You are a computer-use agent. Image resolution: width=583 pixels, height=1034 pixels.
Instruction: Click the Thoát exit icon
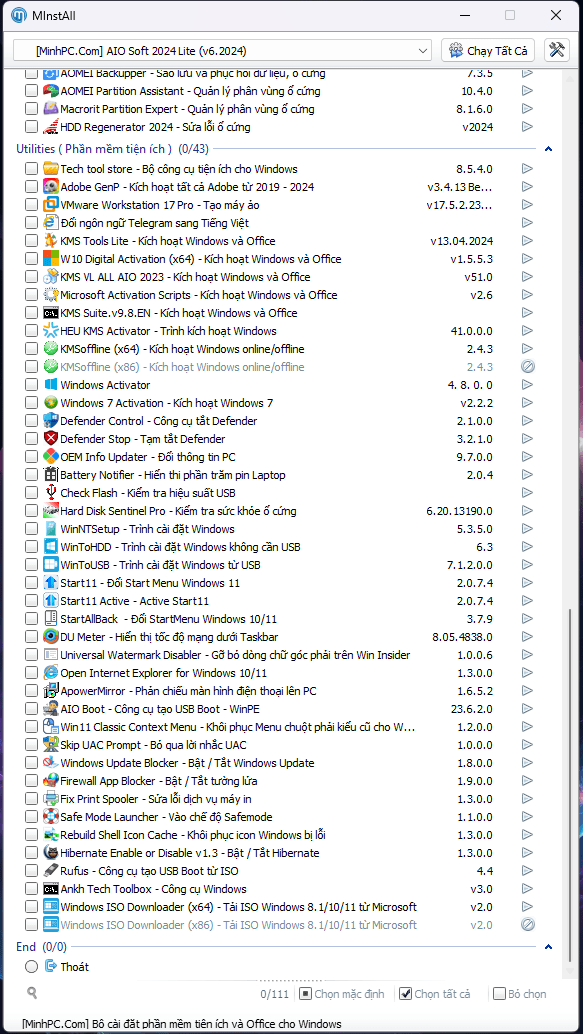(51, 966)
